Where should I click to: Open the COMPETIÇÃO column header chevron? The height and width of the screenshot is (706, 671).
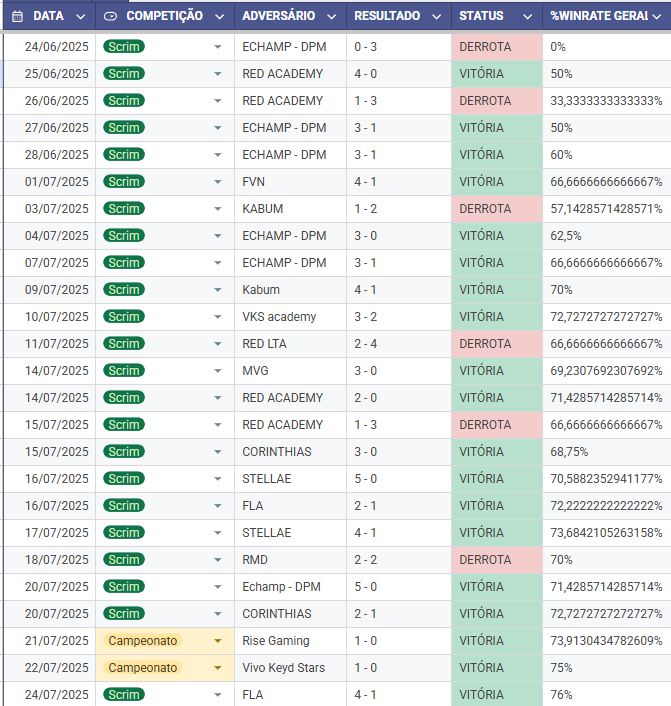point(219,17)
